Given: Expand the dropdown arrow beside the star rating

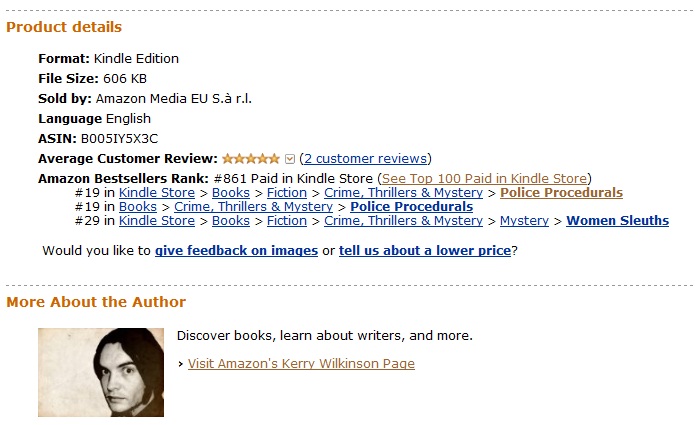Looking at the screenshot, I should 290,158.
